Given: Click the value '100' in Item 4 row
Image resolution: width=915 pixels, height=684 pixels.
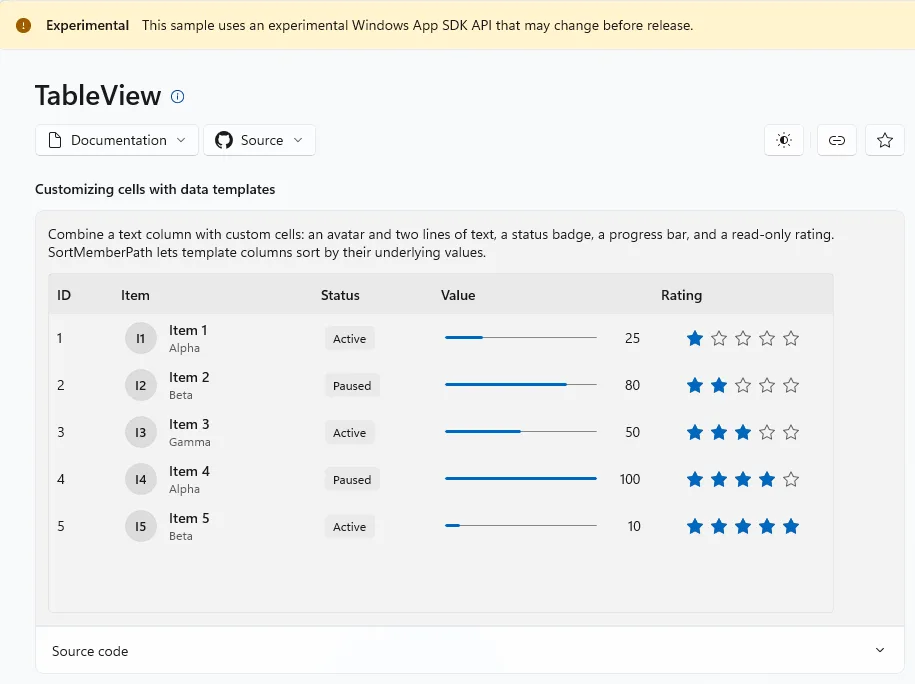Looking at the screenshot, I should tap(630, 479).
